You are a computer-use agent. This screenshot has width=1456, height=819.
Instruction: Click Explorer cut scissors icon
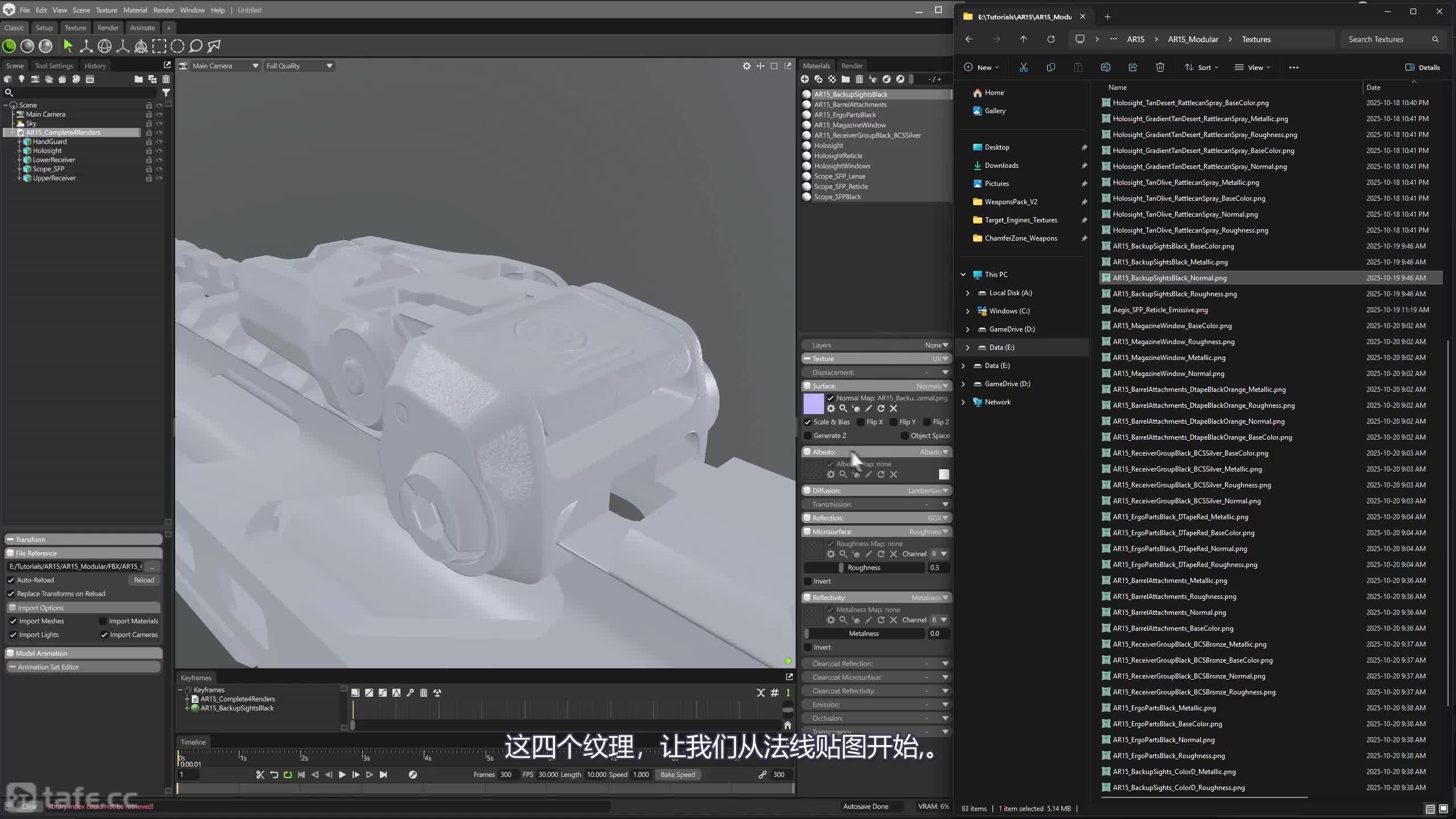(1023, 67)
